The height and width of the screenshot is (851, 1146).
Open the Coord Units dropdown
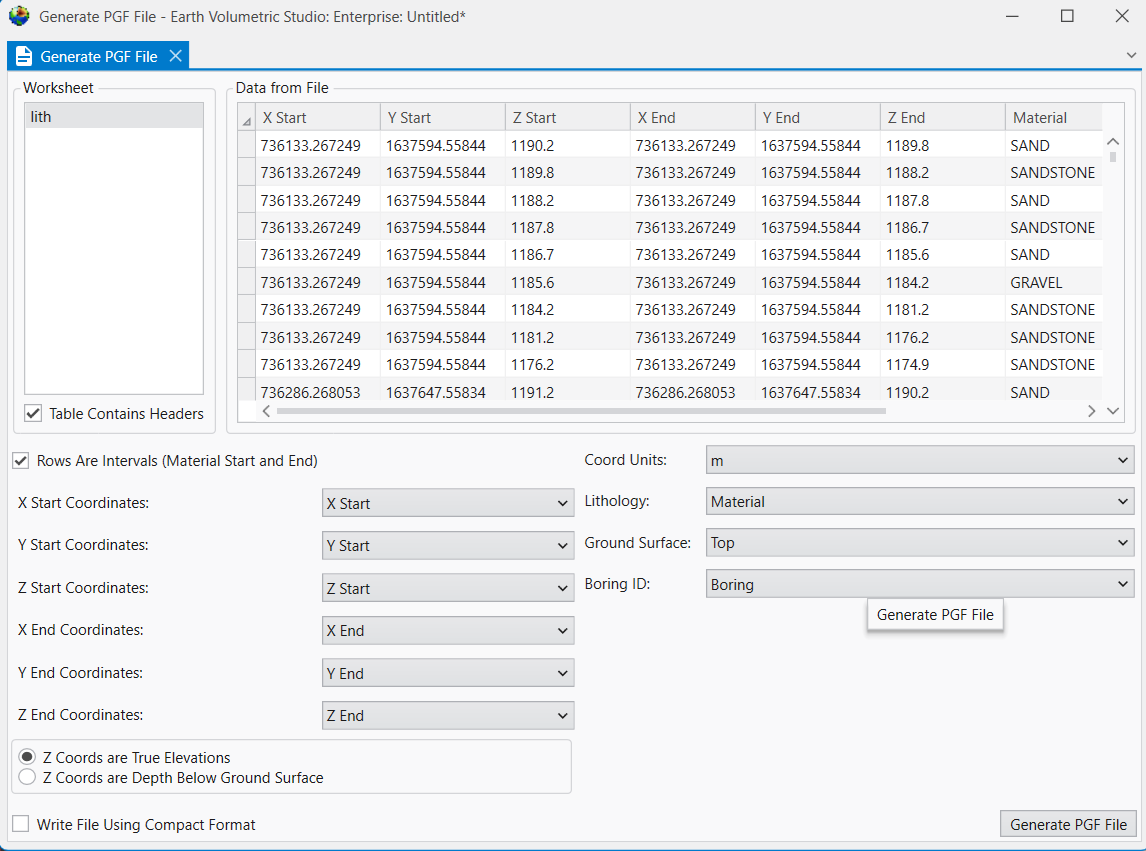[919, 460]
